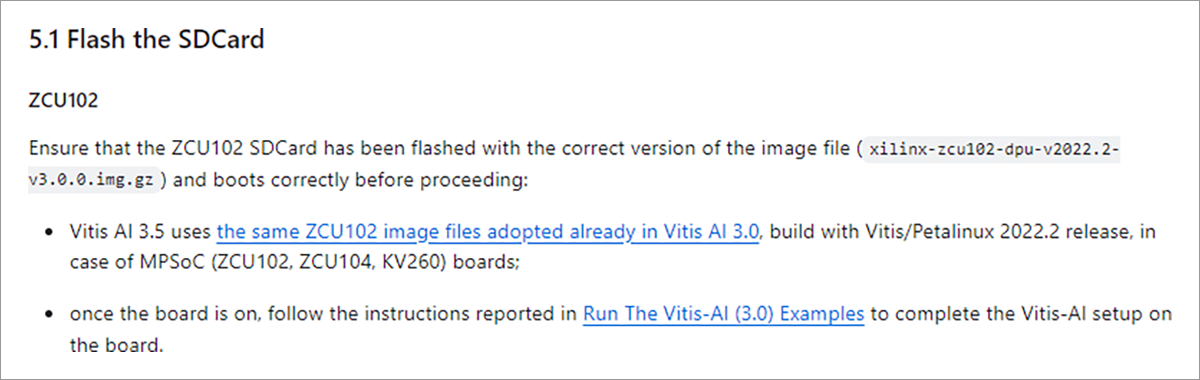1200x380 pixels.
Task: Click the final words the board.
Action: pos(114,346)
